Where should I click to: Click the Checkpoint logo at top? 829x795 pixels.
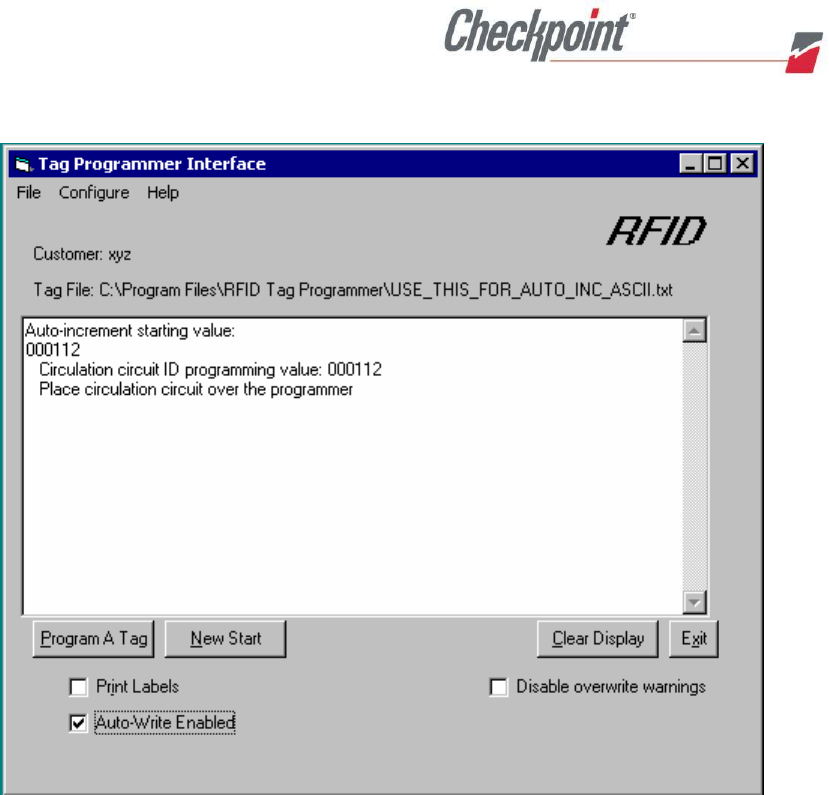pyautogui.click(x=539, y=34)
